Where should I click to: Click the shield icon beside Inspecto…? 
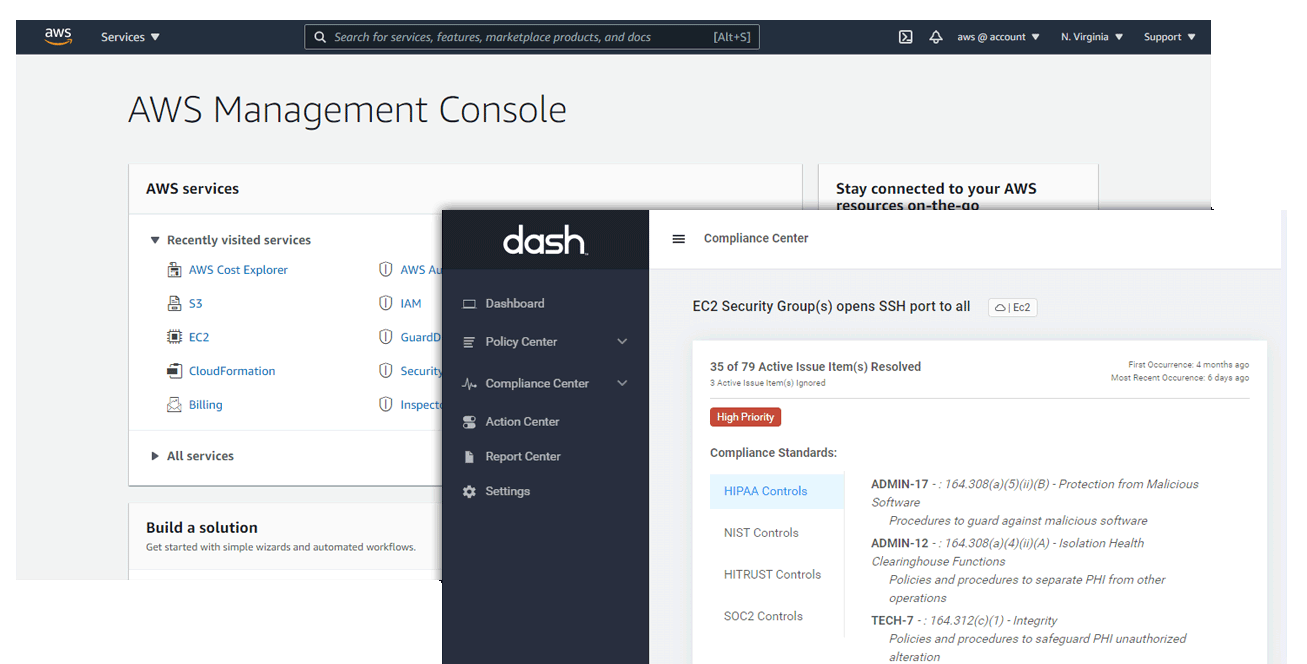click(x=385, y=405)
